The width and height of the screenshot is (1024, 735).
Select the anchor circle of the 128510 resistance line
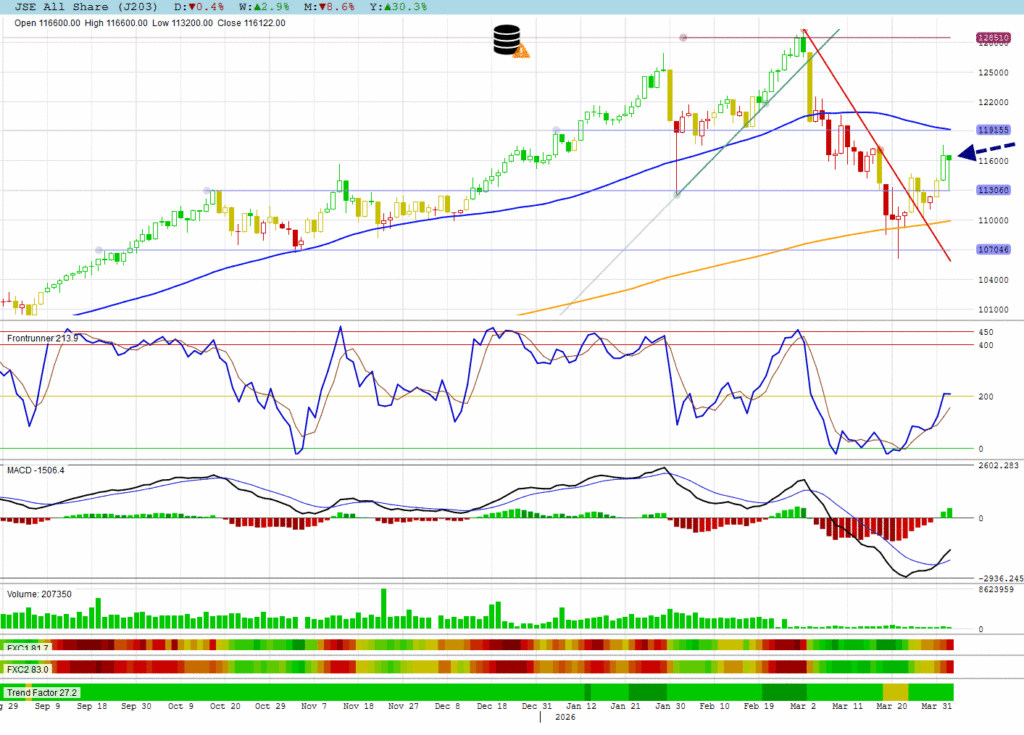[684, 38]
